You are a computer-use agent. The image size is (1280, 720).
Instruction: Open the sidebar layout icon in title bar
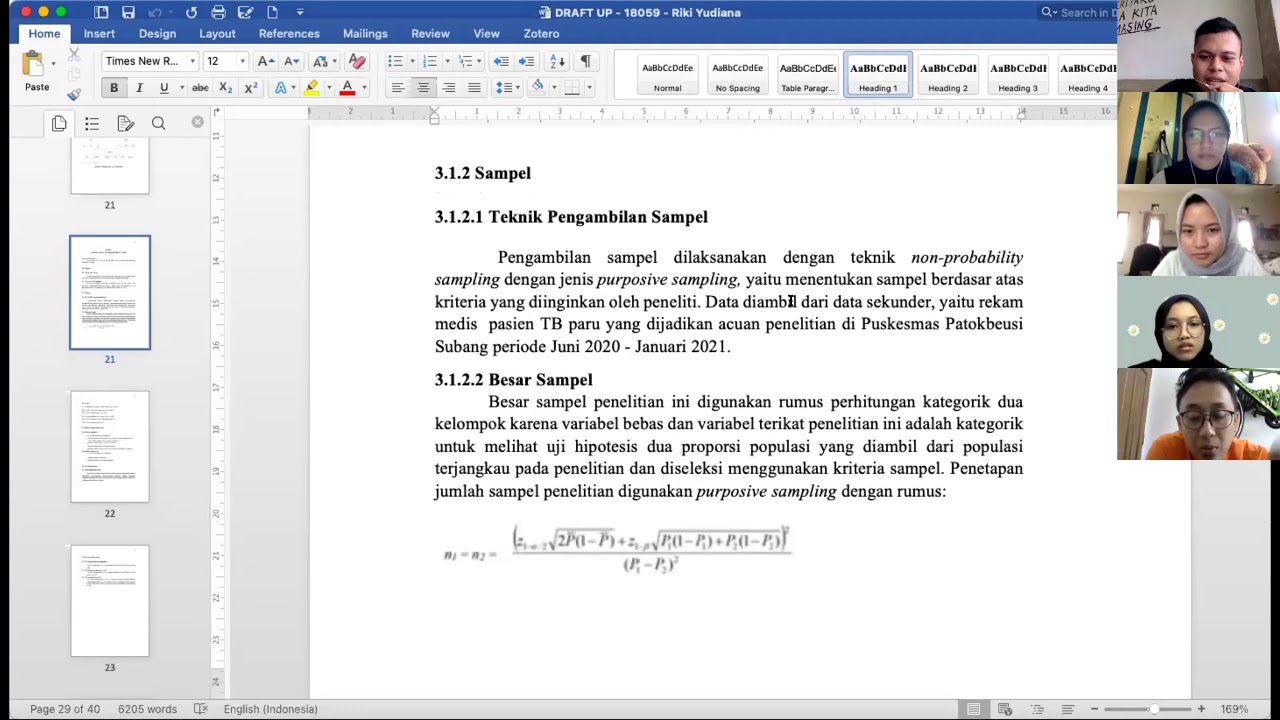click(x=101, y=12)
